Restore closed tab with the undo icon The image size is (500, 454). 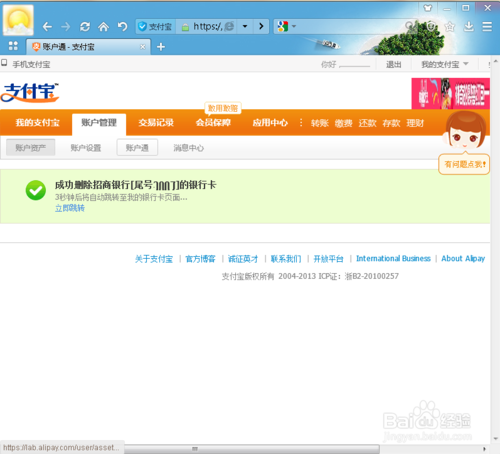pyautogui.click(x=122, y=26)
